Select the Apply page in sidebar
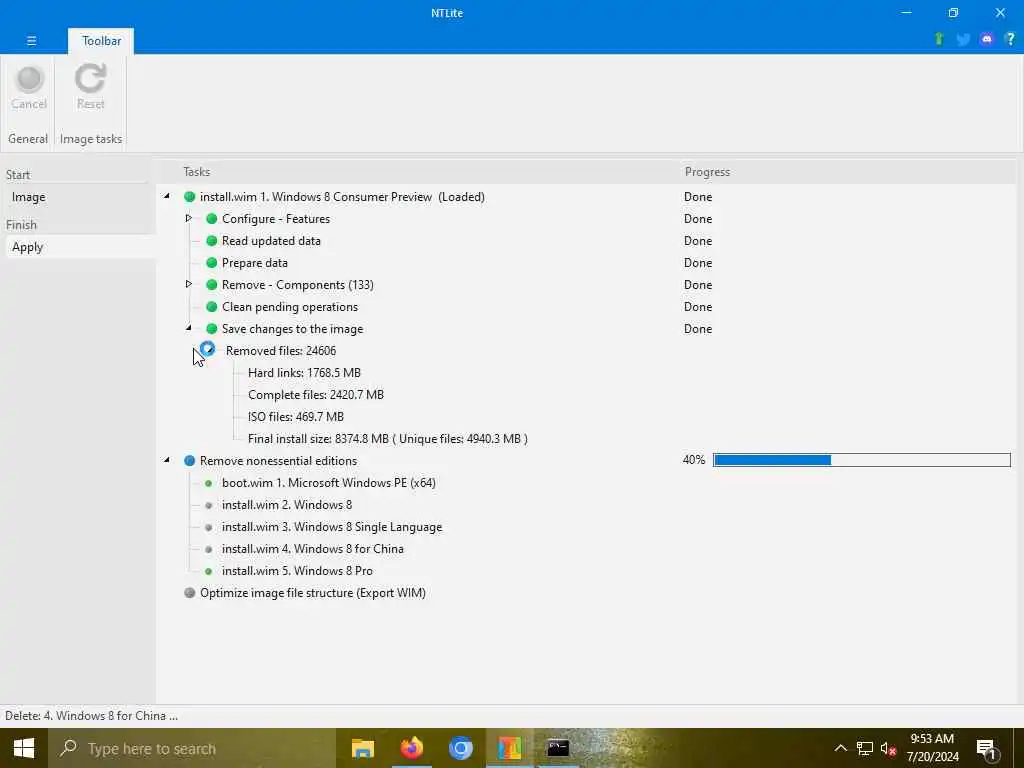This screenshot has width=1024, height=768. (x=80, y=247)
